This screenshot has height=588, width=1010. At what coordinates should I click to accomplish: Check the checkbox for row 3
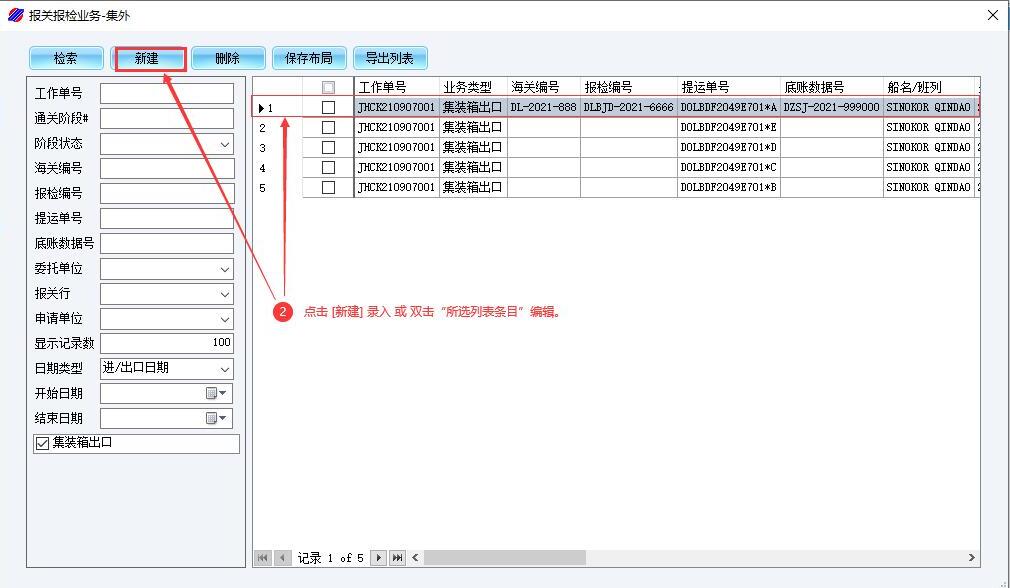328,148
